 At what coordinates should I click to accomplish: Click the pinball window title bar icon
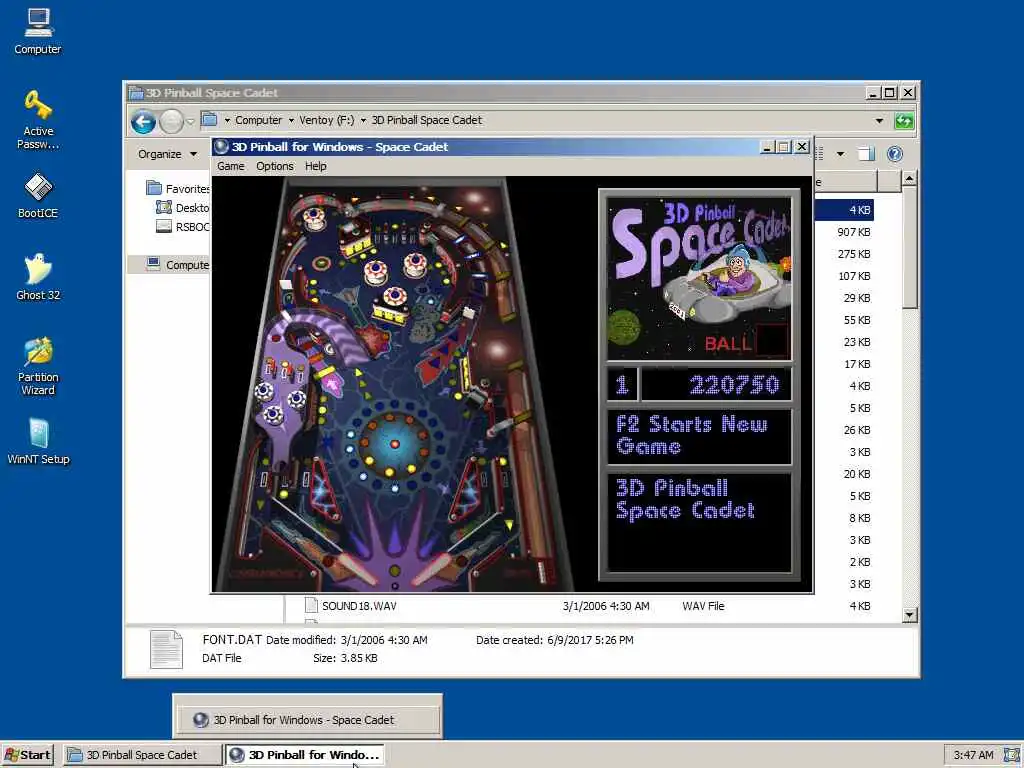221,147
